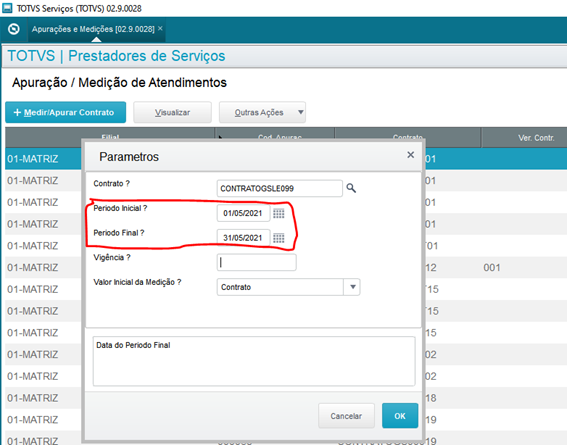Click the Data do Periodo Final help text
The image size is (567, 445).
point(133,345)
